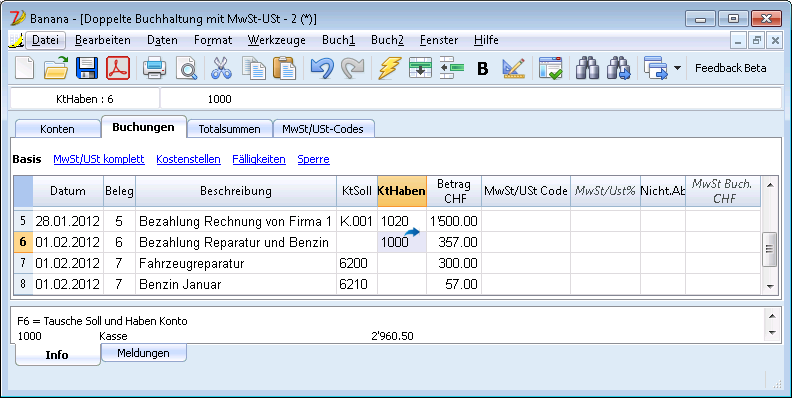Screen dimensions: 792x398
Task: Open the Bearbeiten menu
Action: point(103,40)
